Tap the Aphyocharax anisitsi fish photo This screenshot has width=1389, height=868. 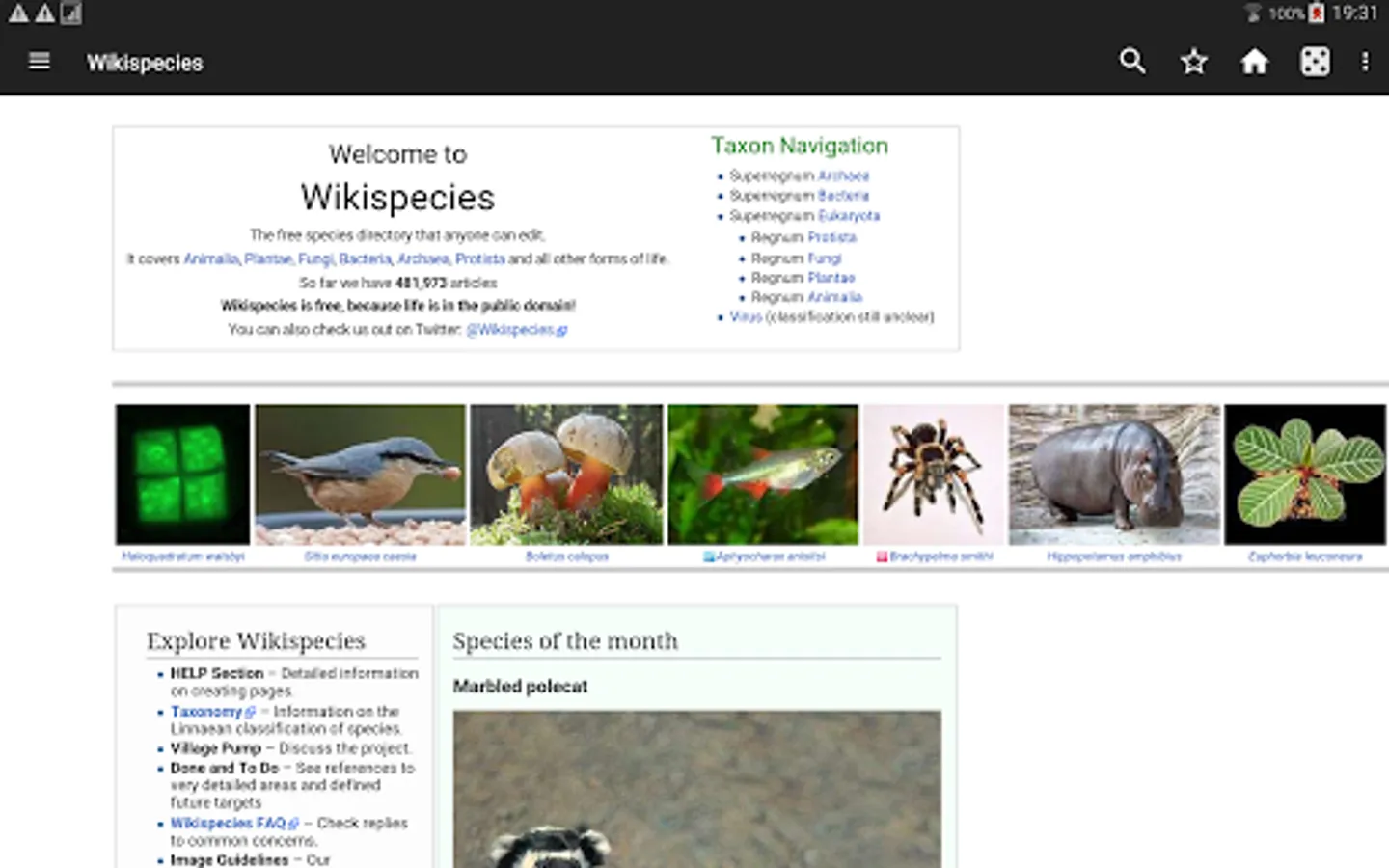763,475
